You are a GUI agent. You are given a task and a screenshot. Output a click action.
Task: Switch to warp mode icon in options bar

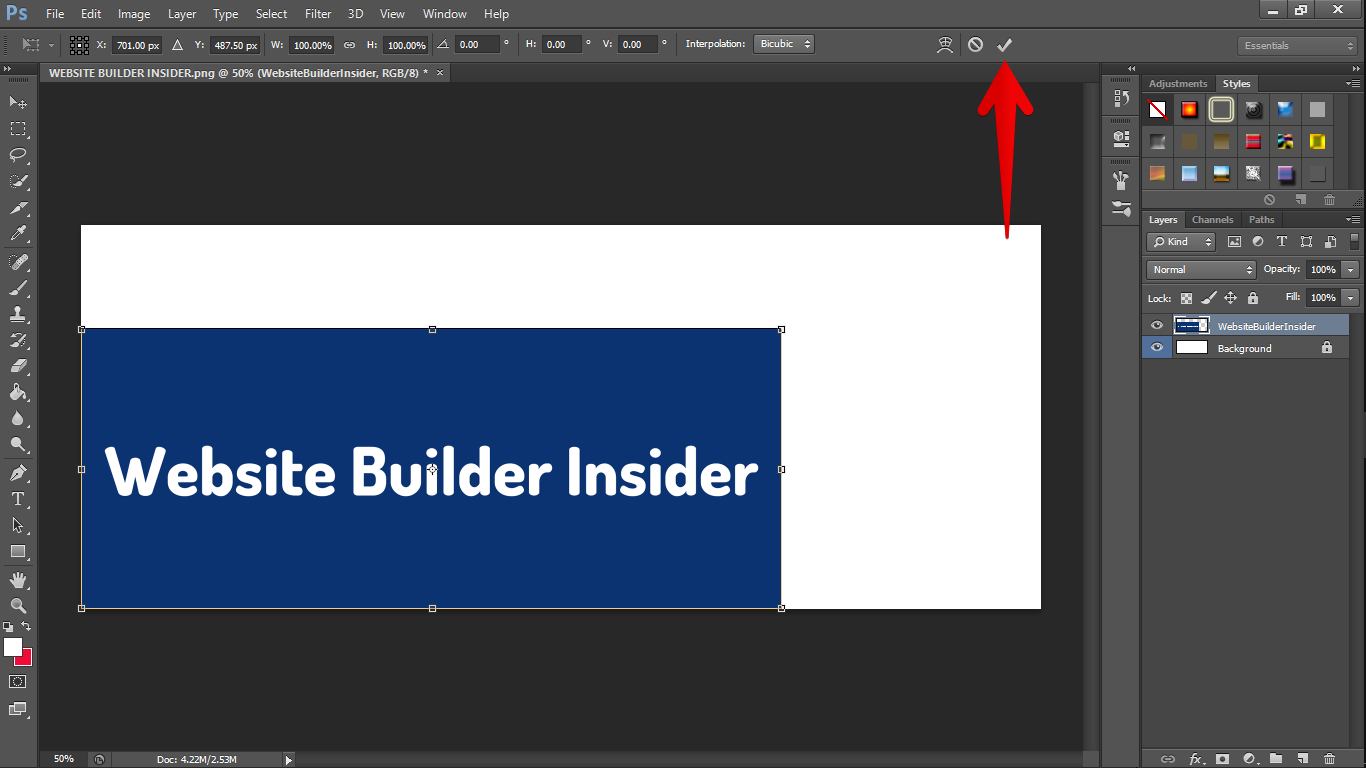945,45
